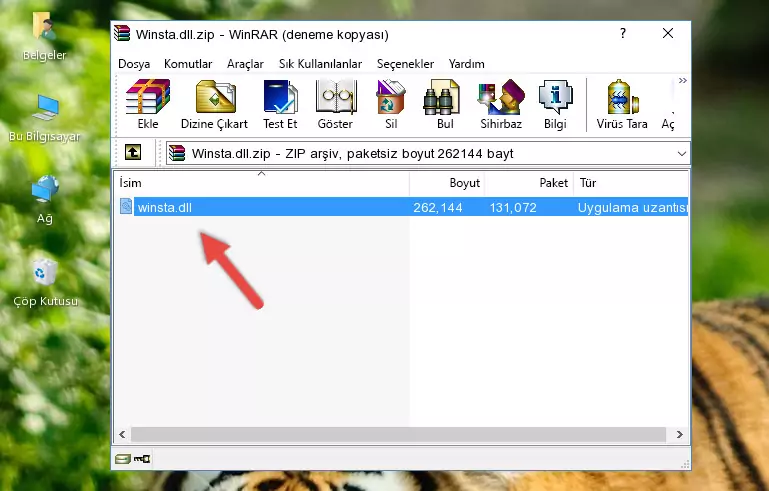Go up one folder level
This screenshot has width=769, height=491.
click(133, 153)
